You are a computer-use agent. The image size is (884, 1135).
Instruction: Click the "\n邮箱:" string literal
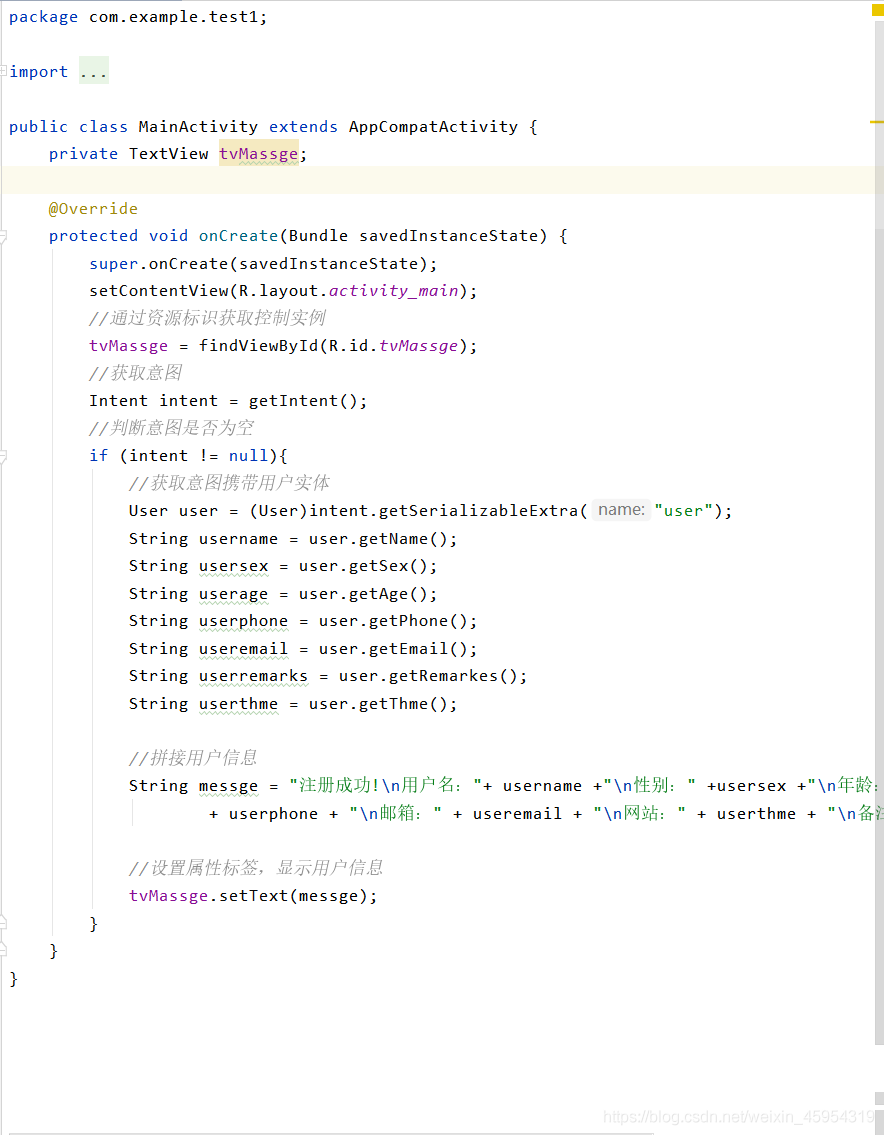[x=395, y=814]
